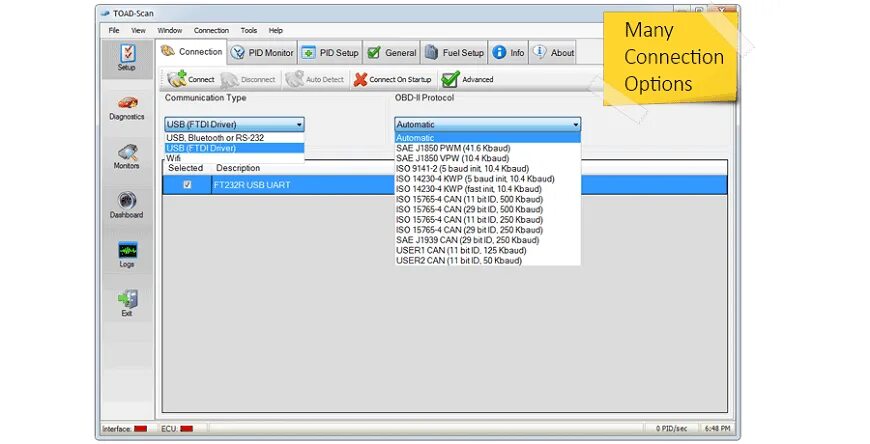
Task: Switch to the Fuel Setup tab
Action: (454, 53)
